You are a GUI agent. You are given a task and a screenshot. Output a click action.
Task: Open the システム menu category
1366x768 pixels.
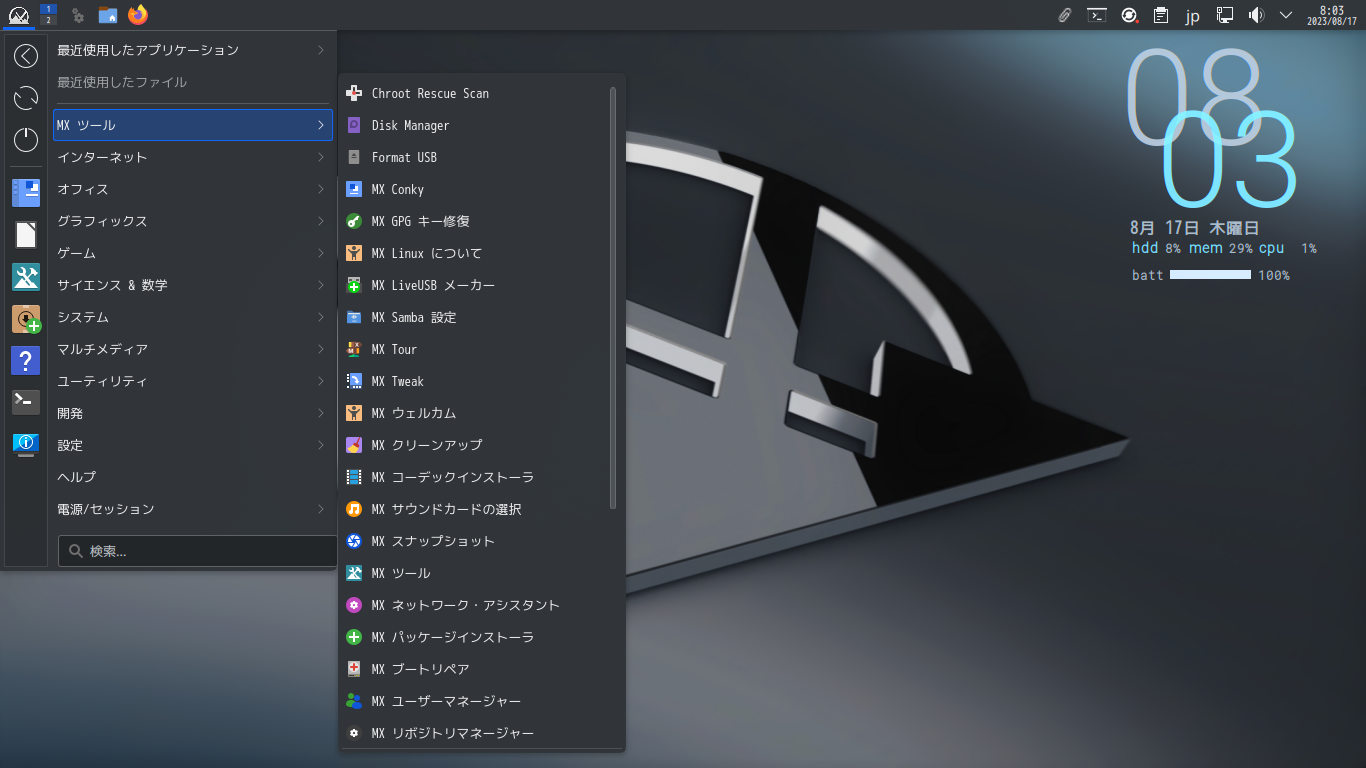point(193,317)
